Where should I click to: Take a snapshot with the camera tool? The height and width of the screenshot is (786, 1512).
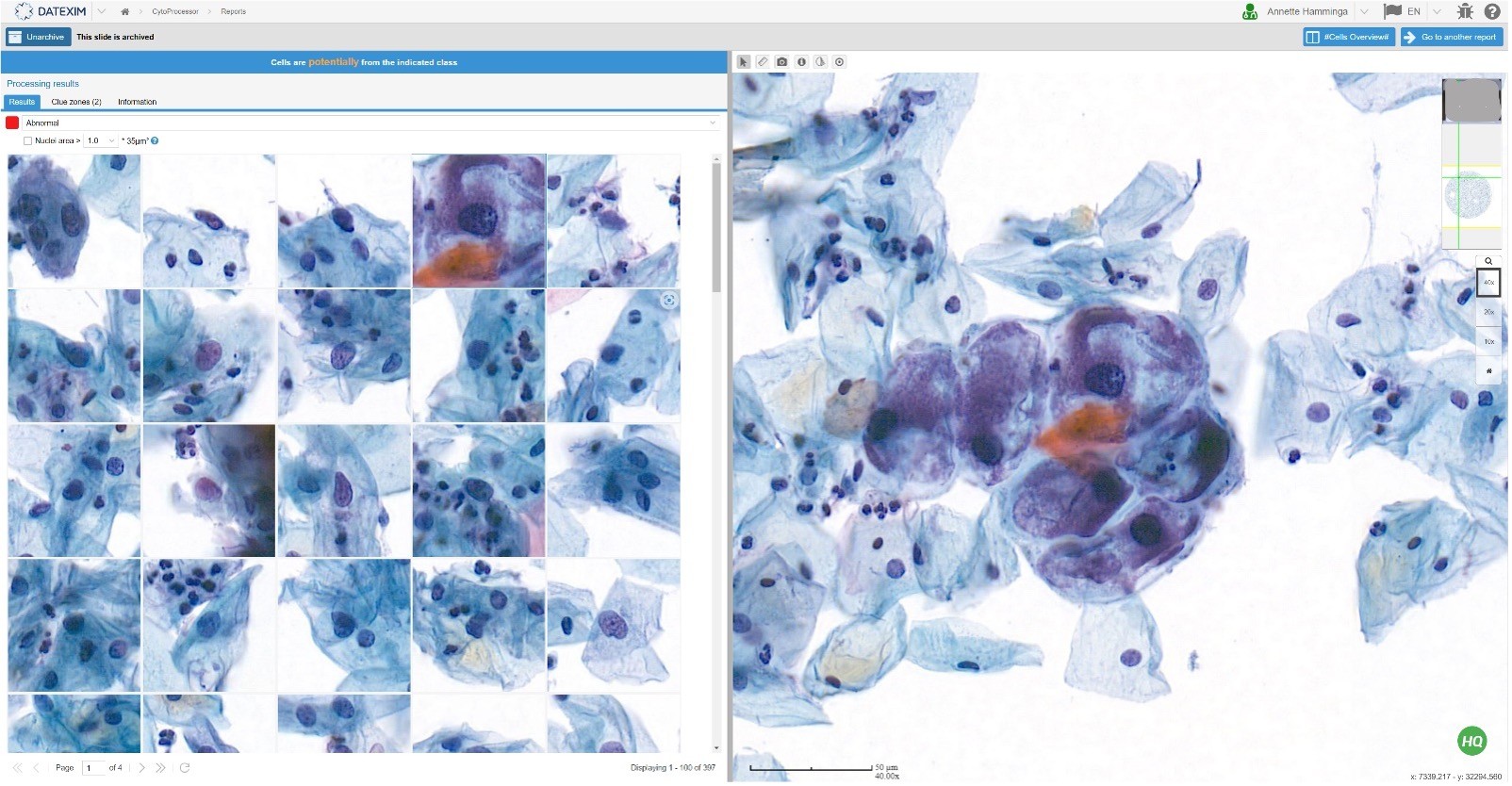click(783, 62)
